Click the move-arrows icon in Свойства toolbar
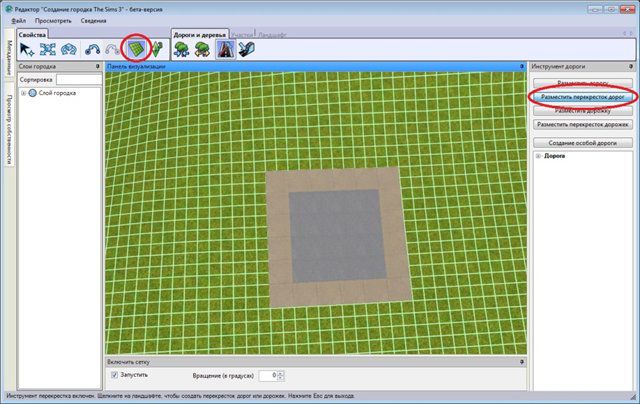The image size is (640, 404). point(48,49)
